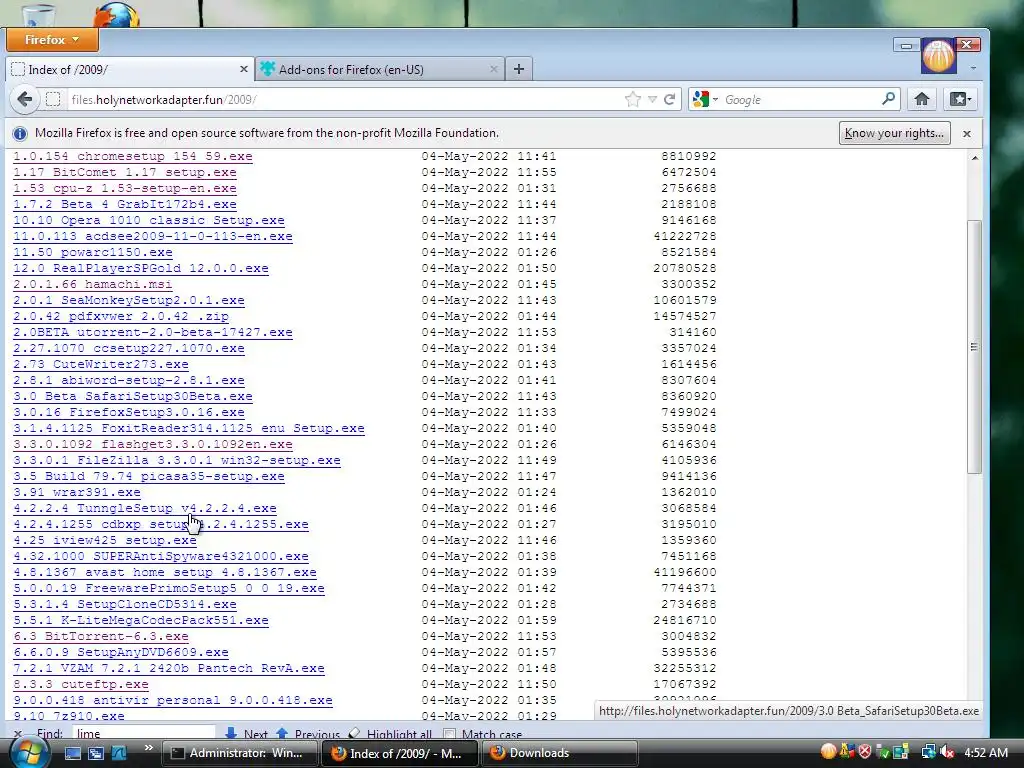
Task: Switch to the Add-ons for Firefox tab
Action: coord(379,69)
